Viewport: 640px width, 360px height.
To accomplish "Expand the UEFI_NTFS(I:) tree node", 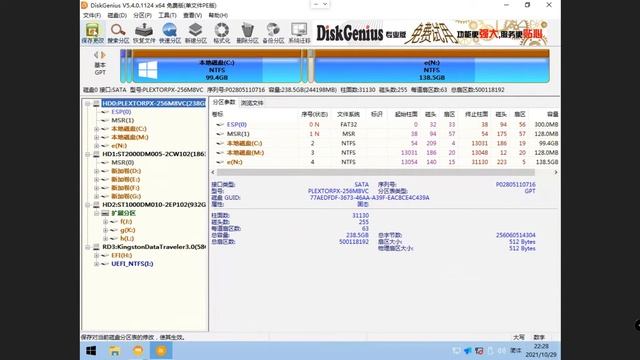I will (96, 264).
